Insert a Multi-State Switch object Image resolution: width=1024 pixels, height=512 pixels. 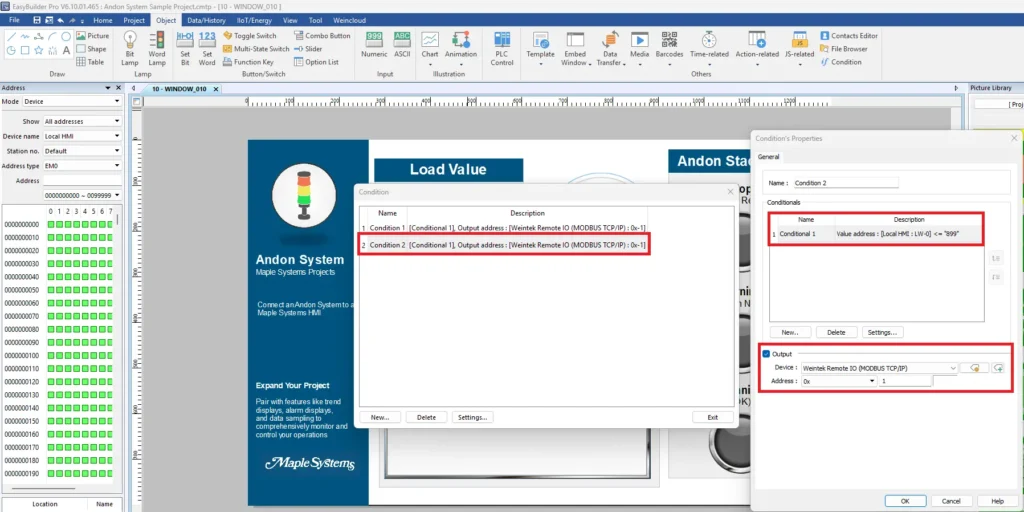point(257,49)
